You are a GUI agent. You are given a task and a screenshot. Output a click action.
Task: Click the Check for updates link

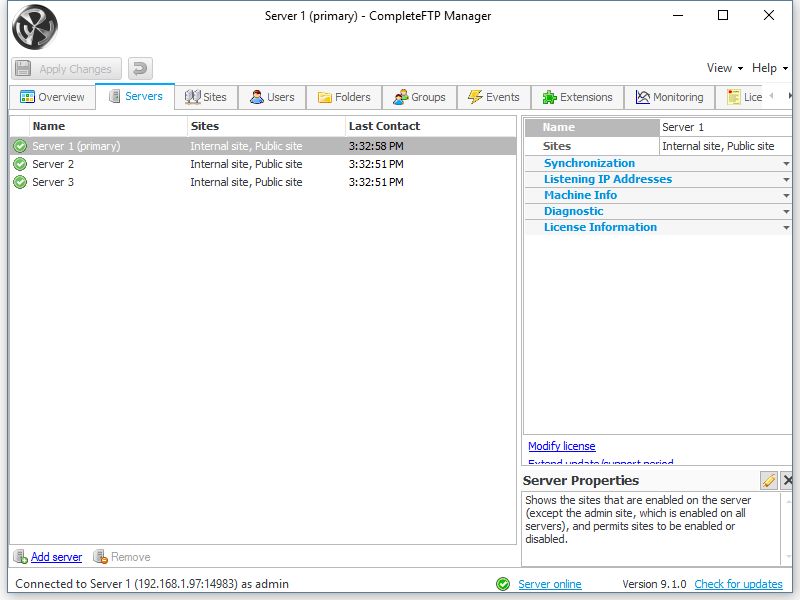point(738,584)
